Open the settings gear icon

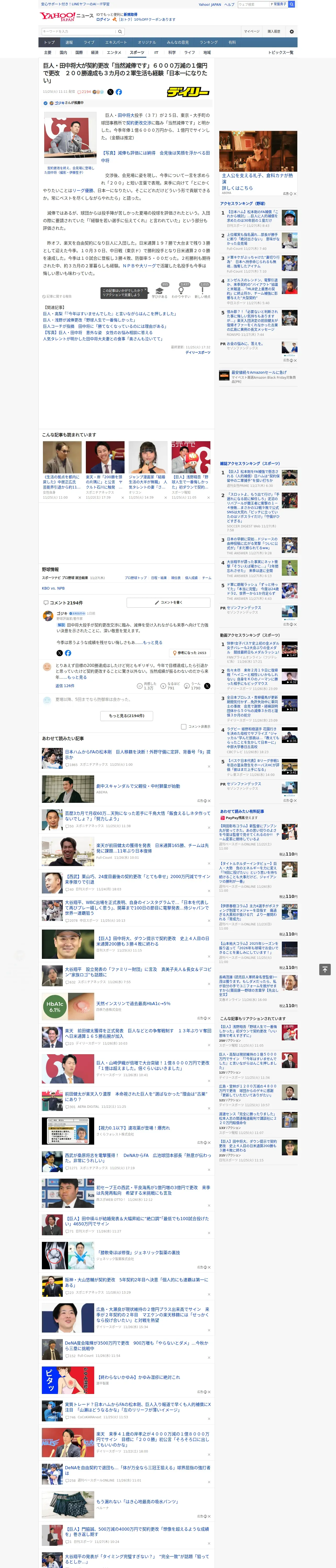[292, 31]
